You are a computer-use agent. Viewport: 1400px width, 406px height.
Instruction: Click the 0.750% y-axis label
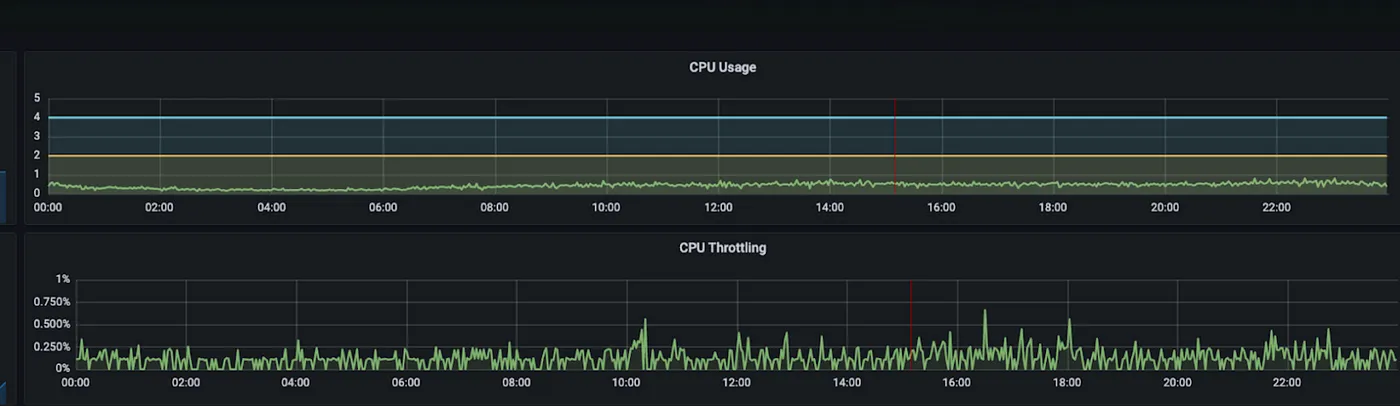pos(51,302)
